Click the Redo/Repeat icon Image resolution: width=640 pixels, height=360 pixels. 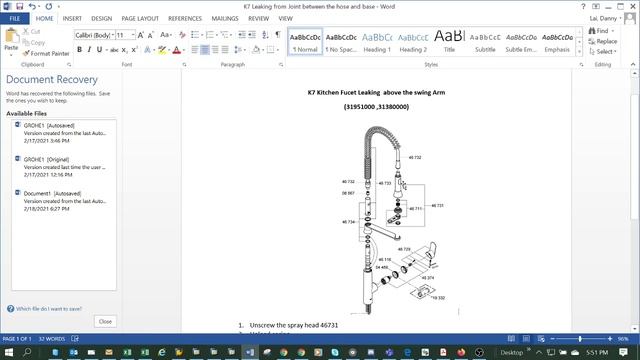(x=49, y=7)
